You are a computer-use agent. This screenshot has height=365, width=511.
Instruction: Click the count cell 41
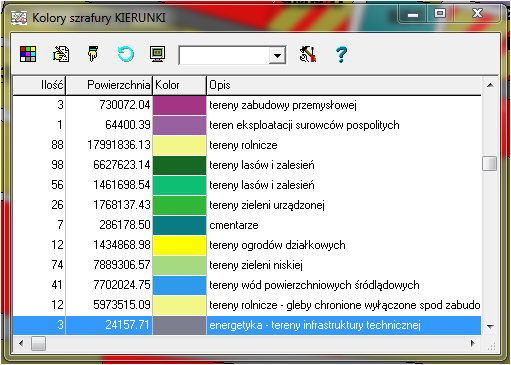coord(57,285)
